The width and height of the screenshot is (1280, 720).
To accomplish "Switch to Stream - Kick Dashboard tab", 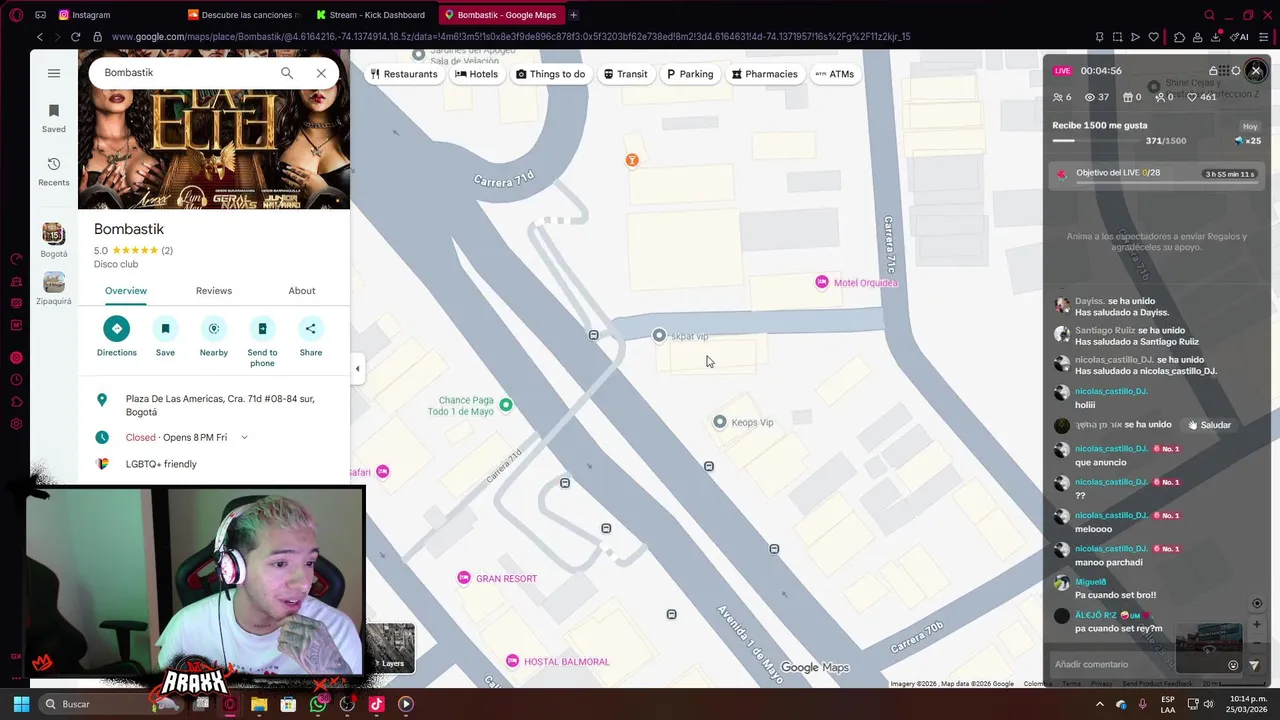I will 372,15.
